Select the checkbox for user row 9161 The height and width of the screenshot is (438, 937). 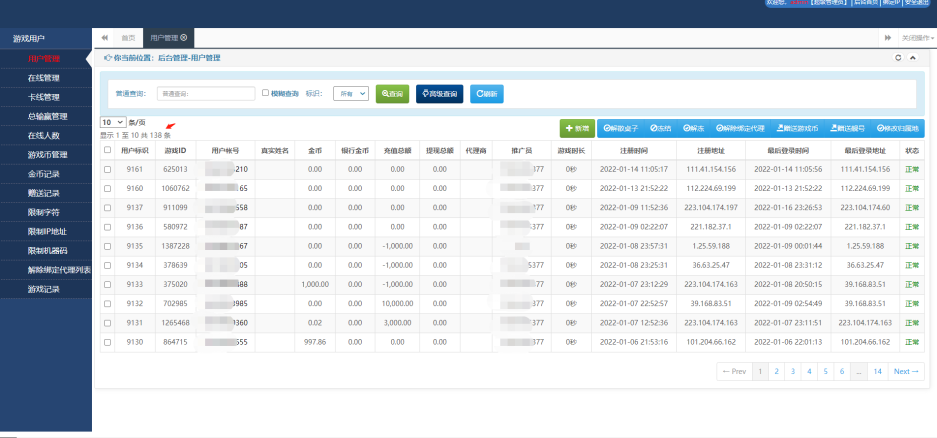coord(107,169)
